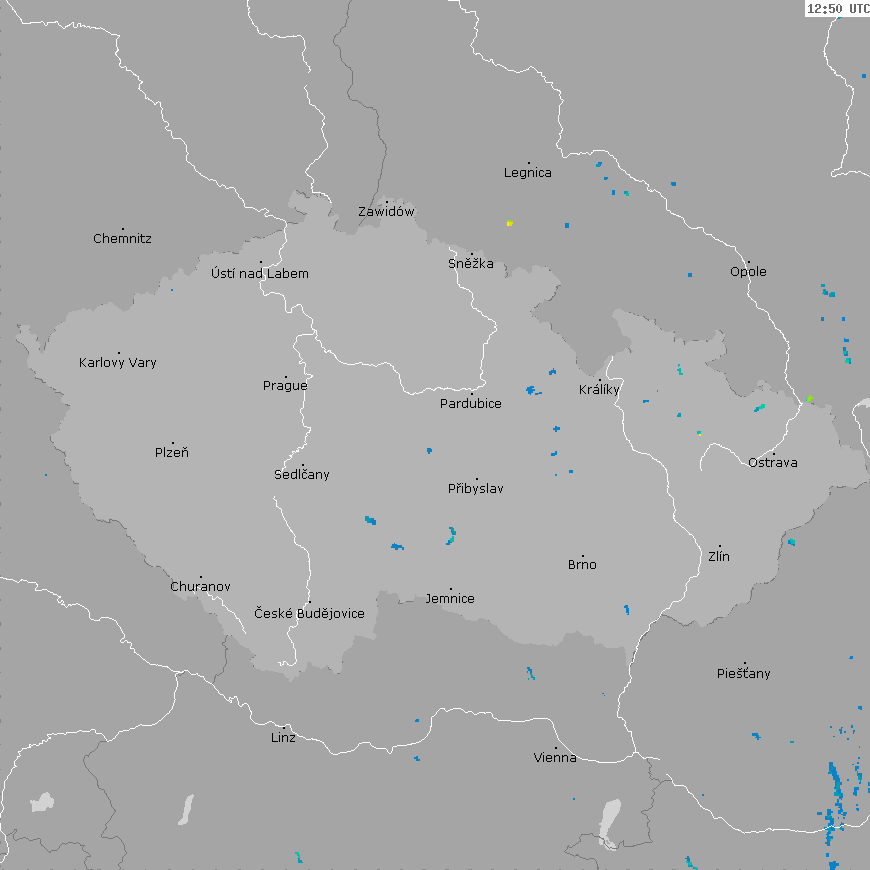Select the Pardubice city label
Screen dimensions: 870x870
[x=471, y=404]
